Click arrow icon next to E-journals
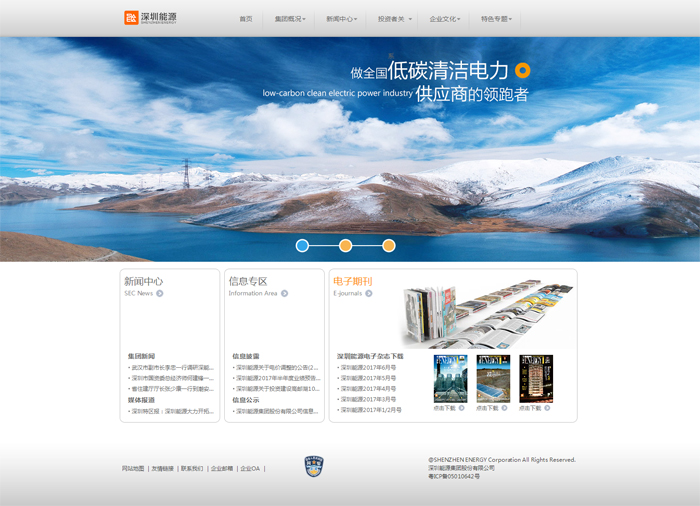Screen dimensions: 700x506 coord(369,294)
